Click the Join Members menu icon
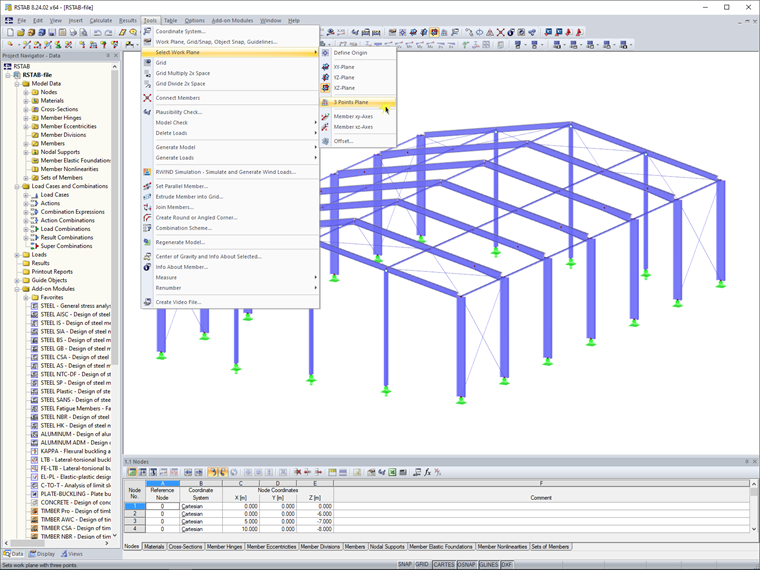This screenshot has width=760, height=570. [x=147, y=207]
